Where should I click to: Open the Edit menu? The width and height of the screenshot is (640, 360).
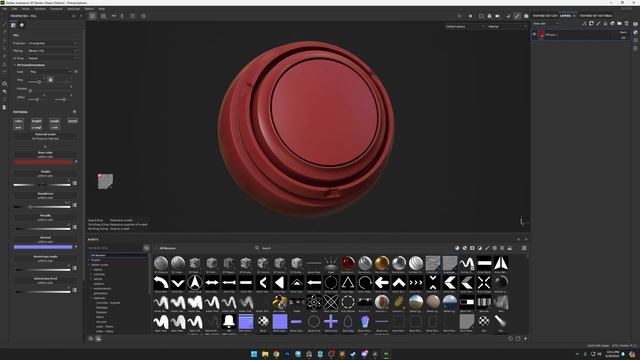click(15, 9)
